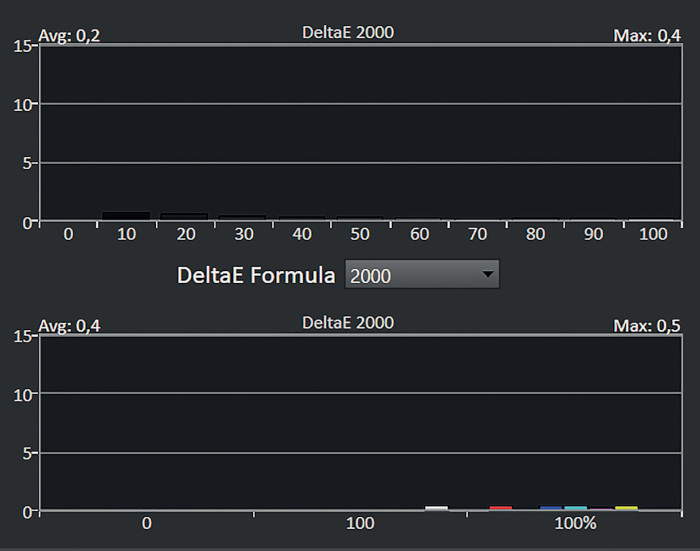Click the DeltaE Formula label
The image size is (700, 551).
[256, 275]
